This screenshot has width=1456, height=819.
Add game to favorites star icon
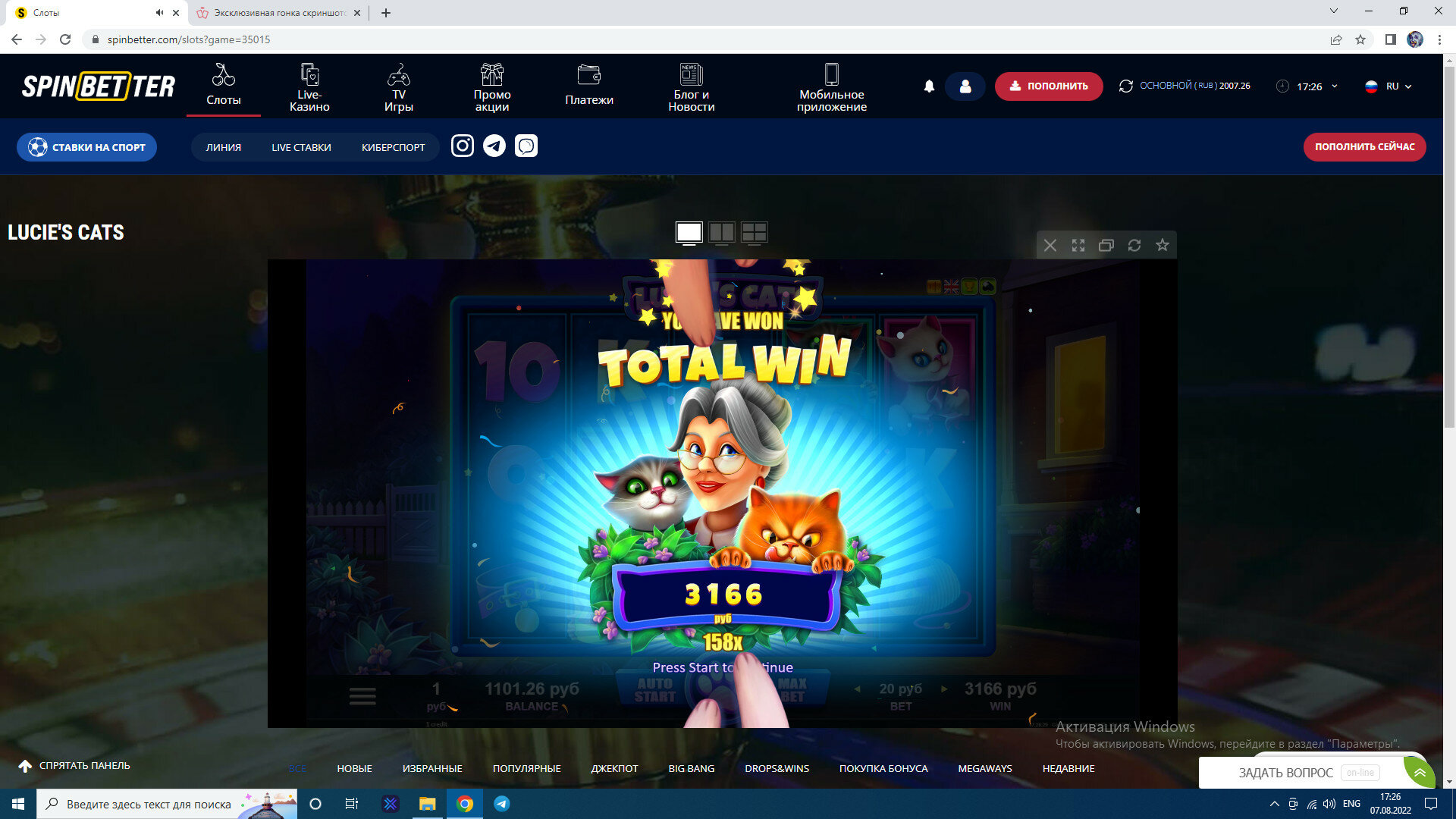pos(1162,245)
